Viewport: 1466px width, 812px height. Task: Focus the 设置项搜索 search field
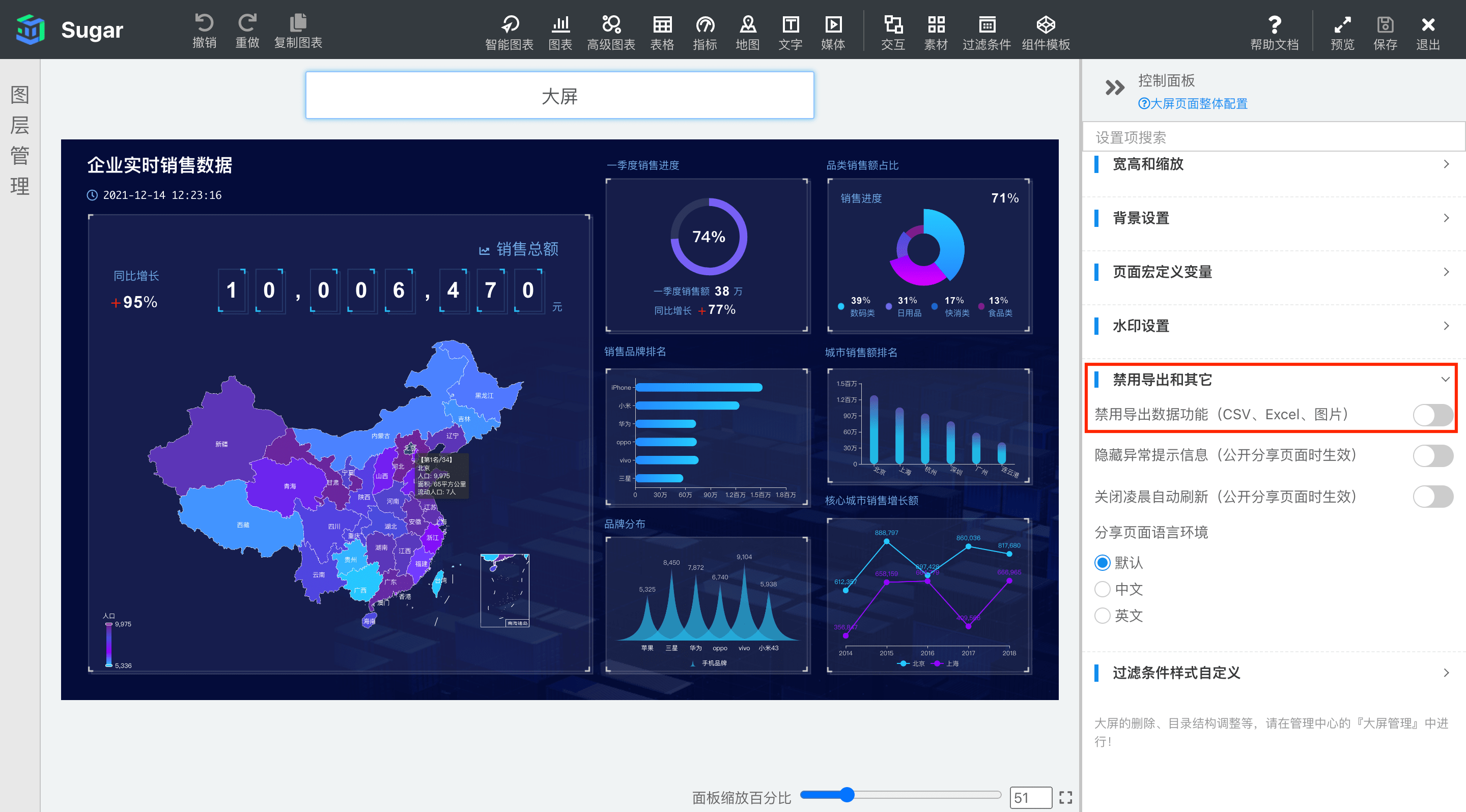click(1274, 137)
